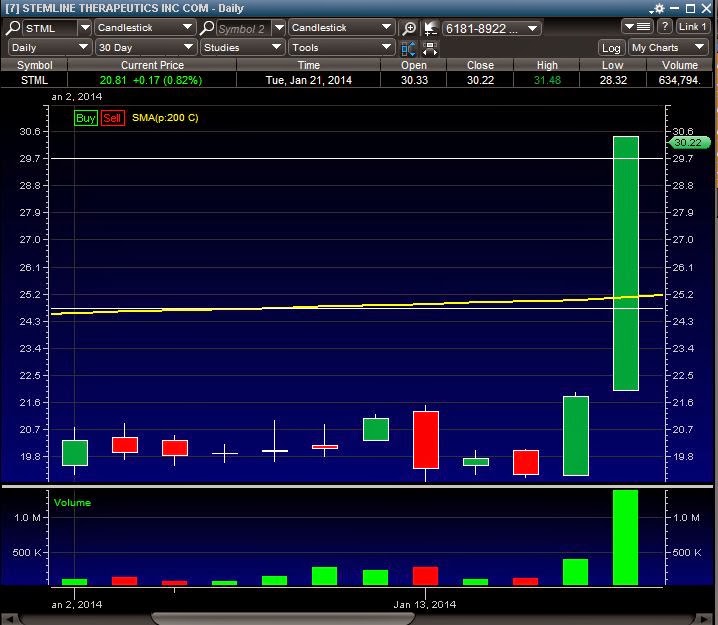The height and width of the screenshot is (625, 718).
Task: Click the magnifier icon beside Symbol 2
Action: point(207,28)
